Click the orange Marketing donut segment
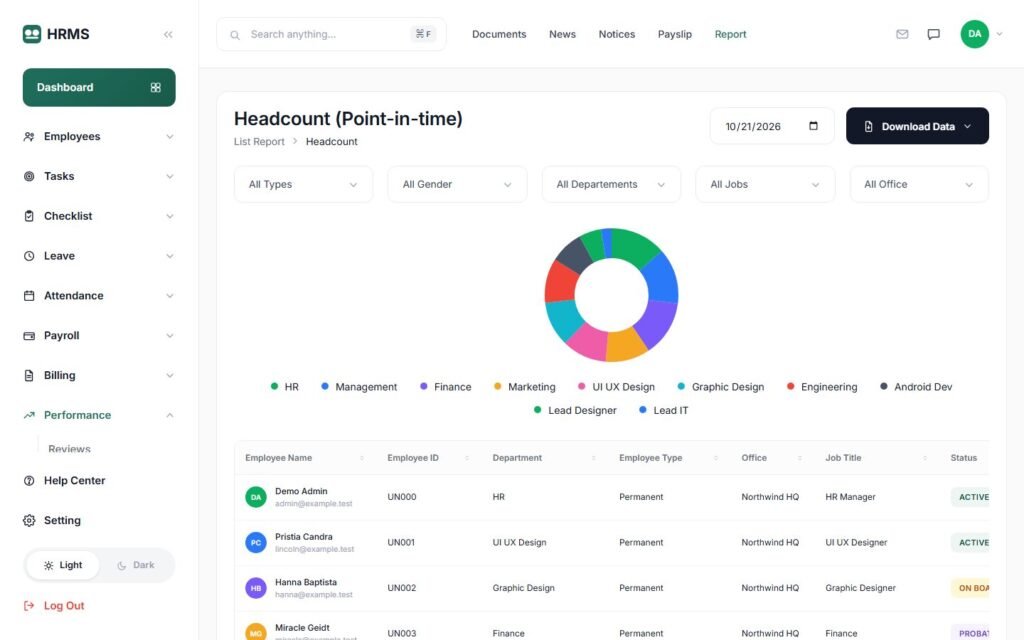Screen dimensions: 1024x640 point(626,345)
